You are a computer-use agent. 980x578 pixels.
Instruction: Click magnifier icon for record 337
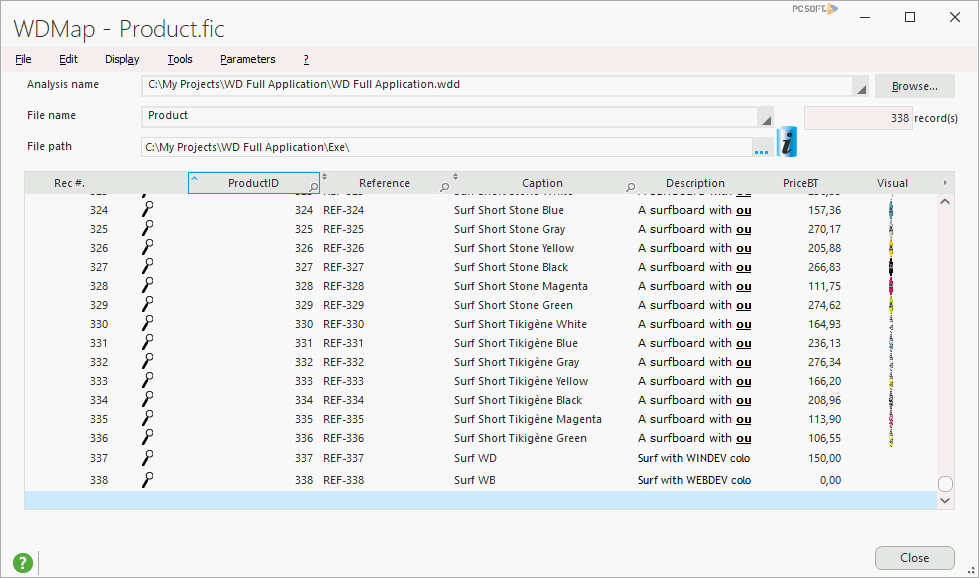(x=148, y=457)
